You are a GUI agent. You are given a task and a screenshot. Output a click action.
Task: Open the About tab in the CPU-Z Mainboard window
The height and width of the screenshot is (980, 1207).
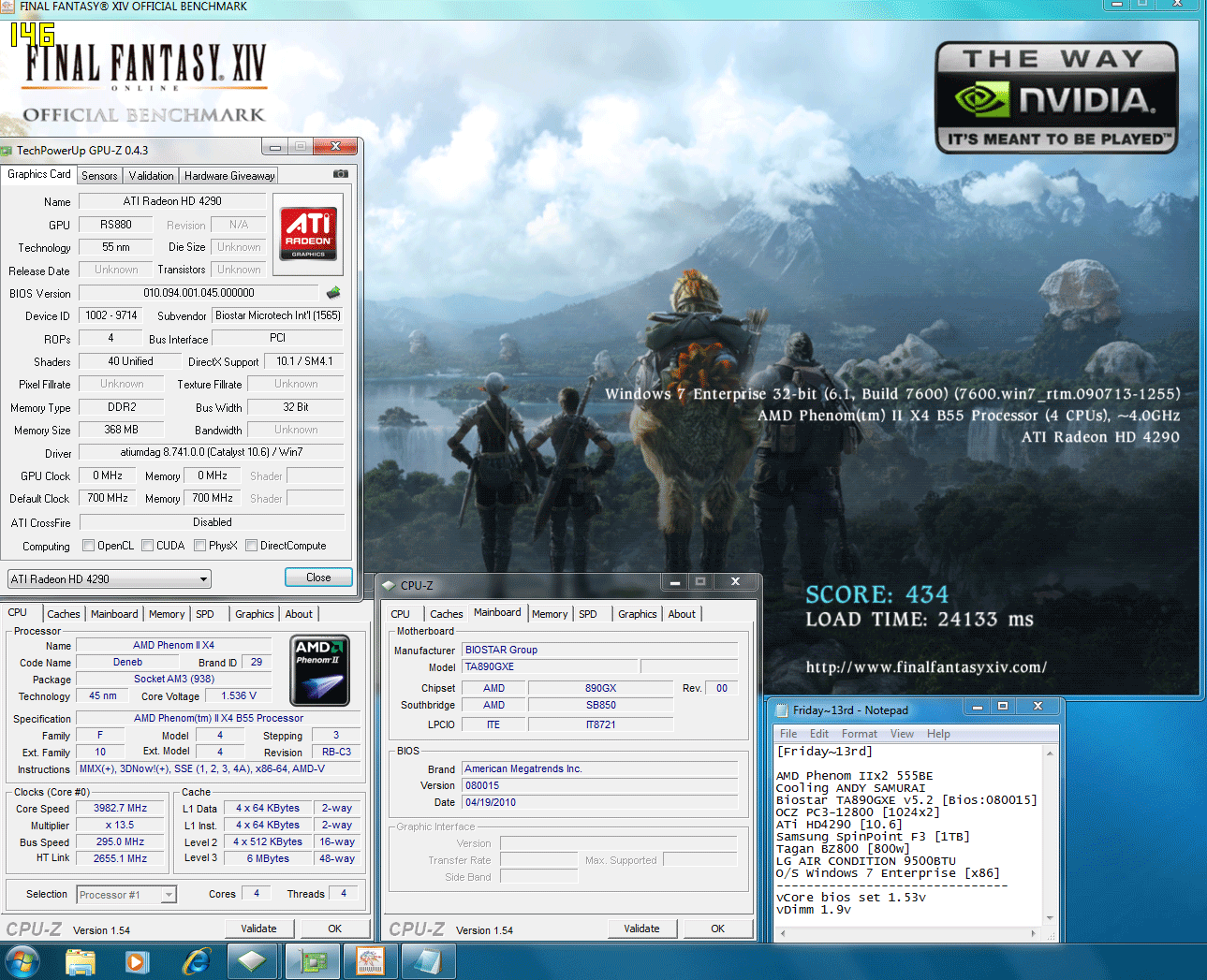click(x=682, y=614)
